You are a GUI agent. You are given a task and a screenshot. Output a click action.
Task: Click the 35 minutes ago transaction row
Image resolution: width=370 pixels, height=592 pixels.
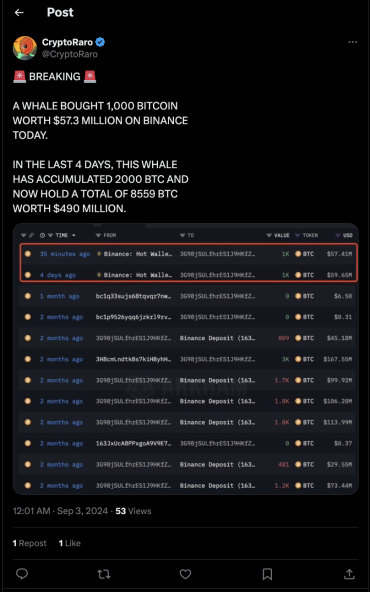point(188,254)
